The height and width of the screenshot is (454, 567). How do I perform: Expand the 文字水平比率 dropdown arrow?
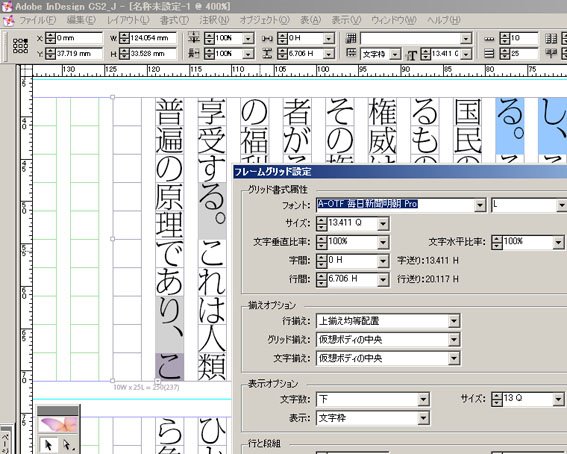pos(558,242)
